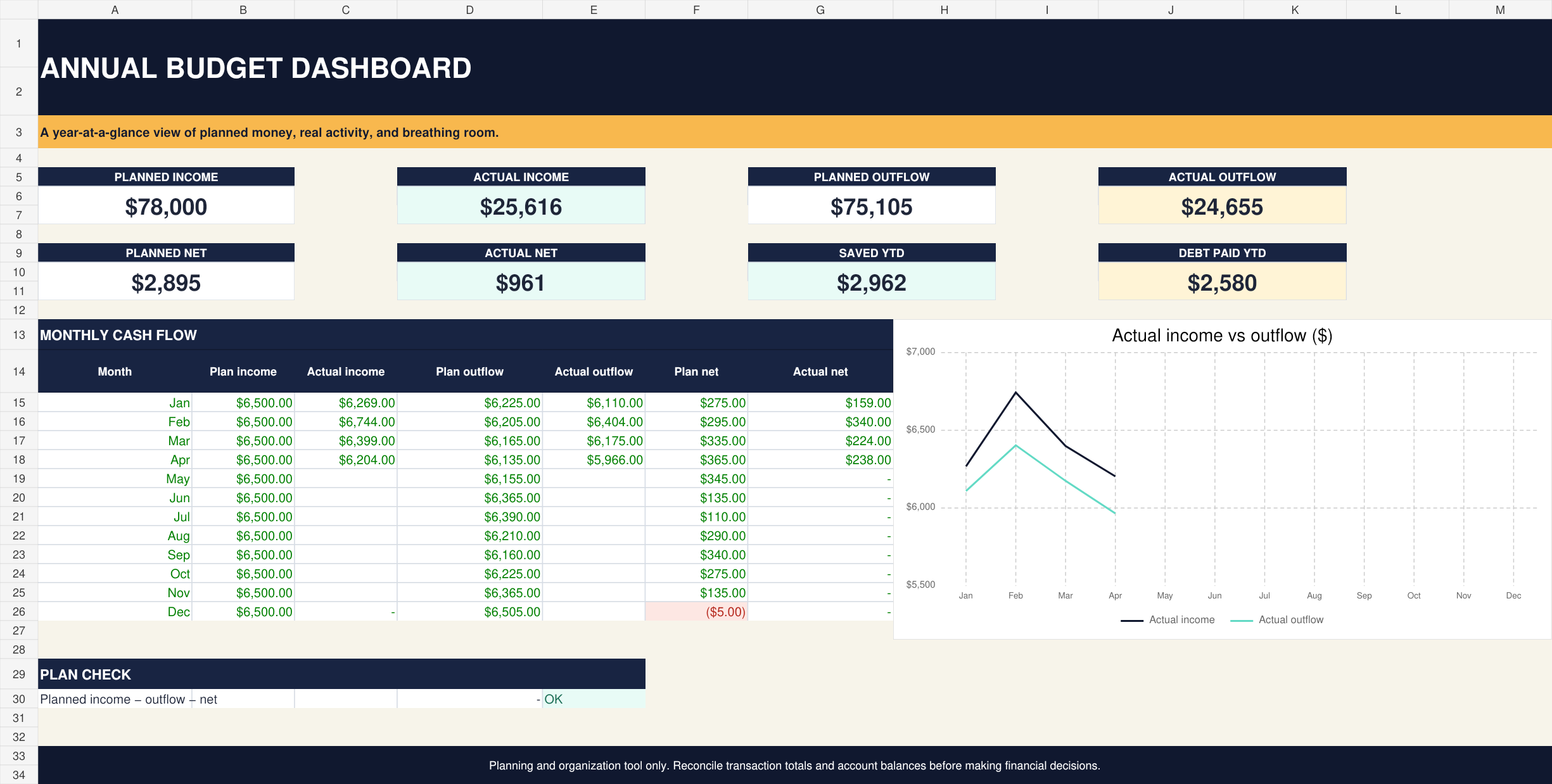Click the Actual outflow column heading
Screen dimensions: 1552x784
[594, 372]
